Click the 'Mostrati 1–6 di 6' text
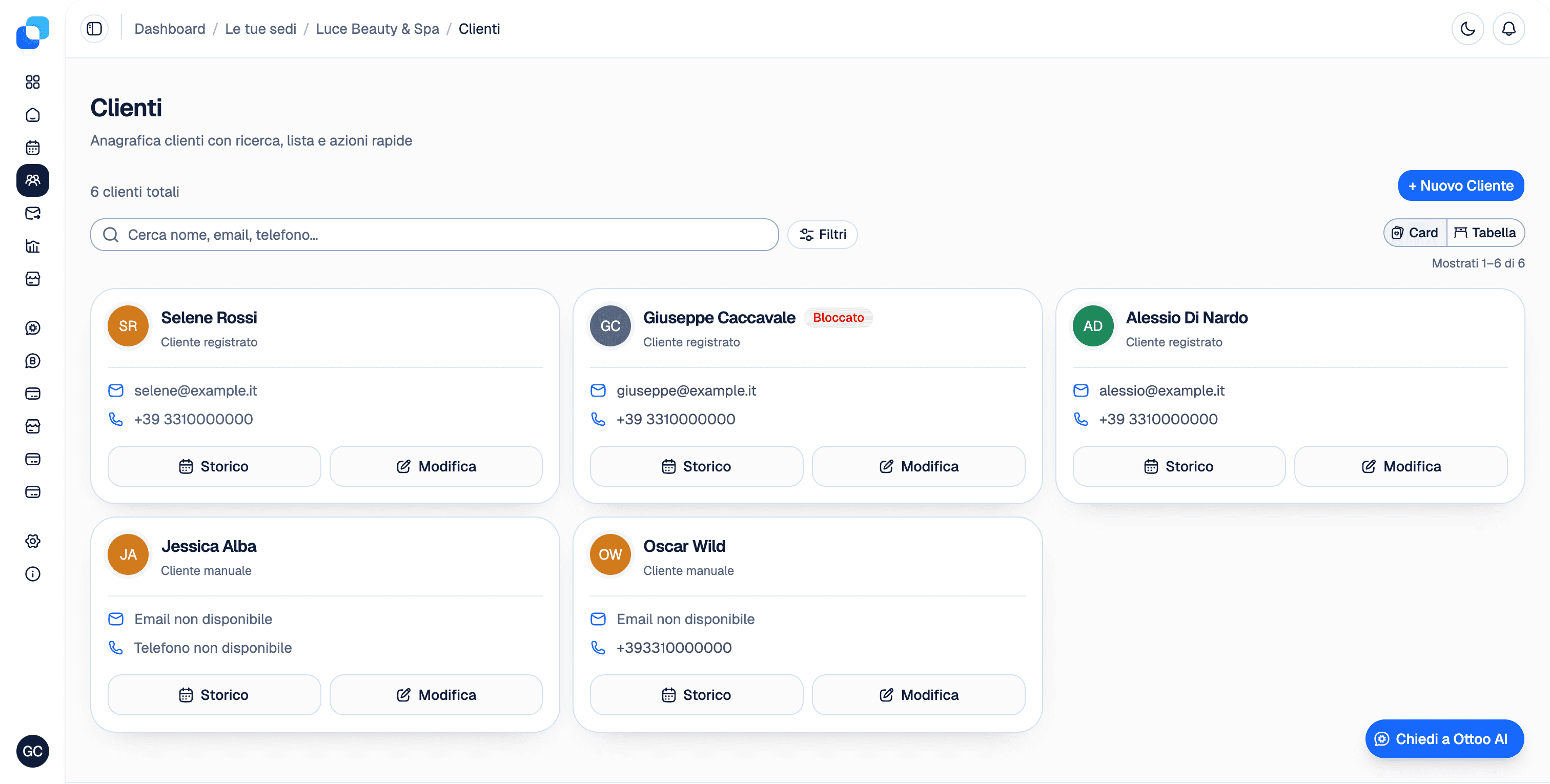 click(x=1478, y=263)
